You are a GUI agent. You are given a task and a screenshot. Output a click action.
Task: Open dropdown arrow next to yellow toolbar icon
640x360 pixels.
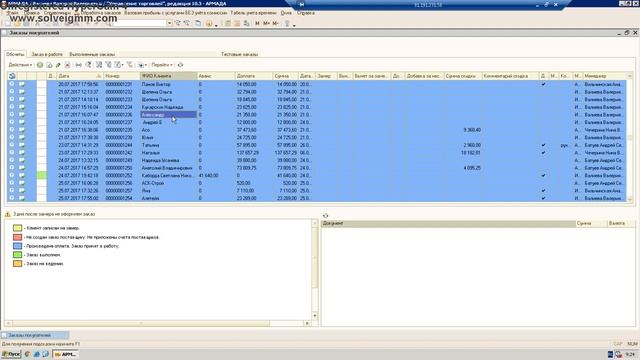[216, 25]
